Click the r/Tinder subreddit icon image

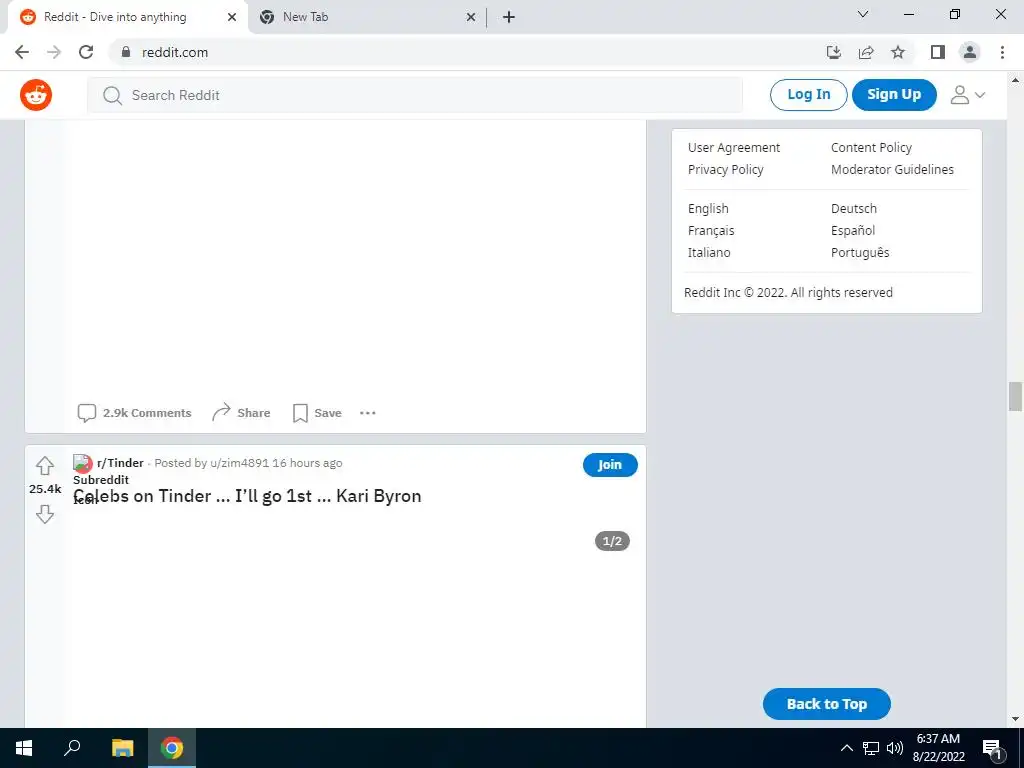[x=82, y=464]
